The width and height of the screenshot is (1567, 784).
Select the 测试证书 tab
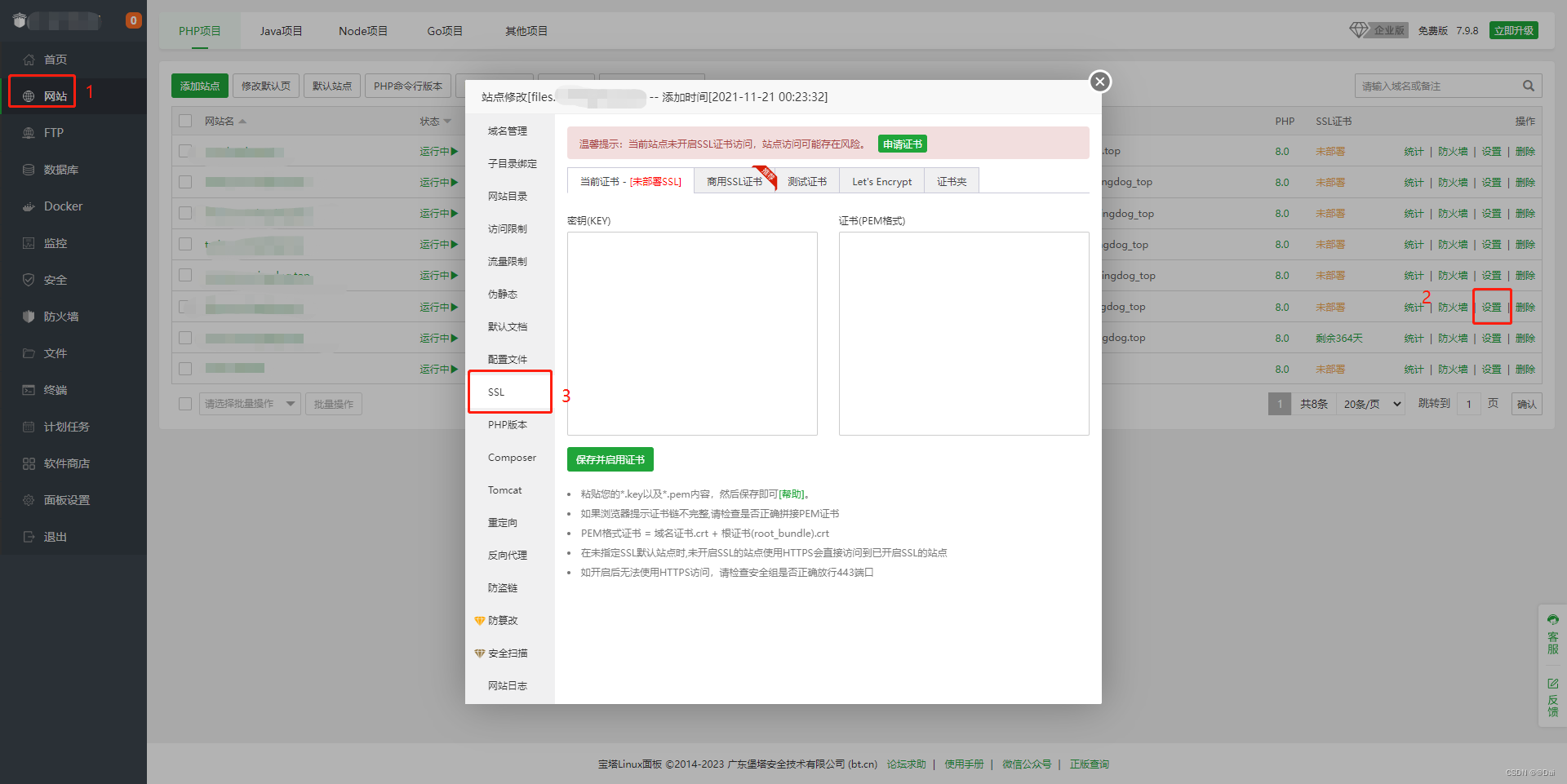(807, 181)
